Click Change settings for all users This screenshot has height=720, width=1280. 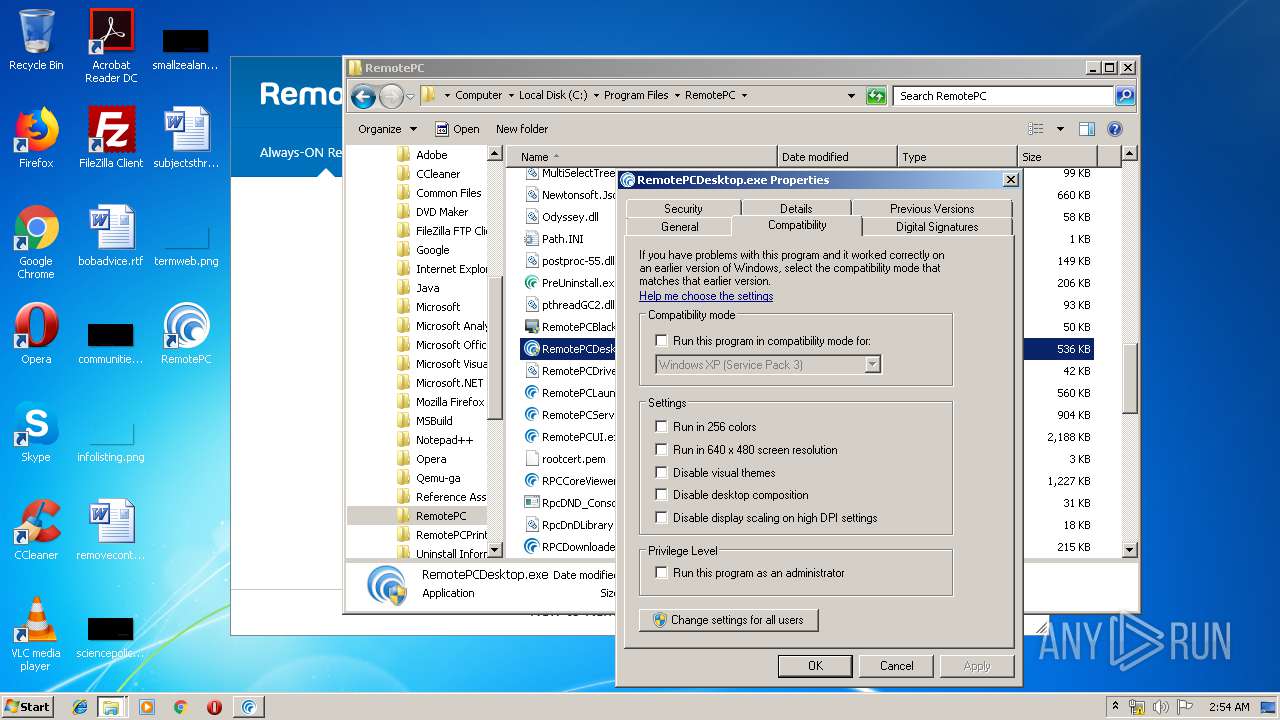point(728,620)
